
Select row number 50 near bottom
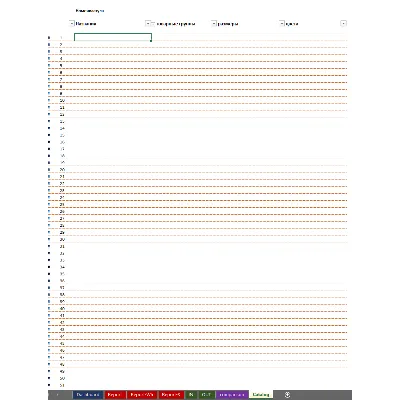point(62,378)
